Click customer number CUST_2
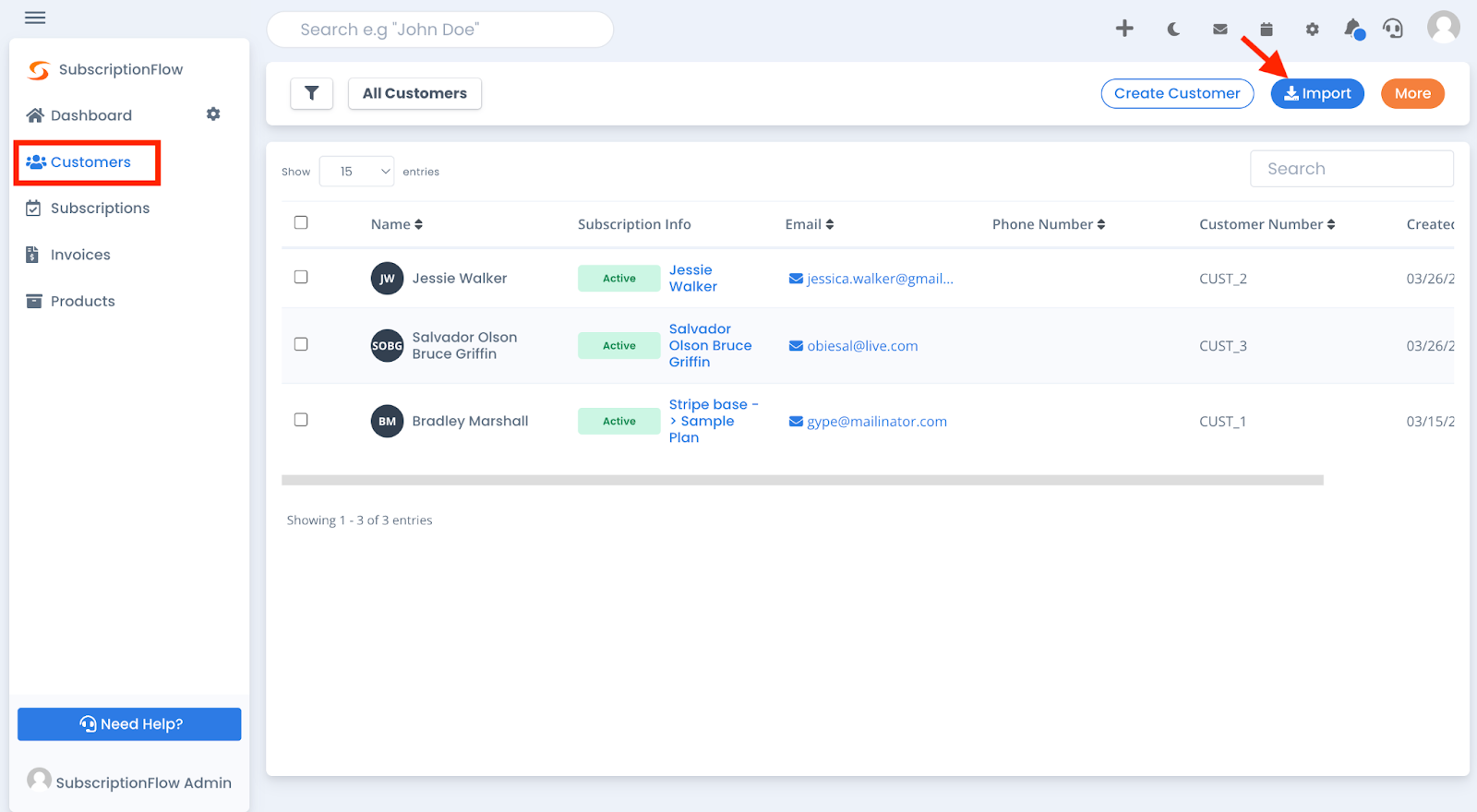This screenshot has width=1477, height=812. [x=1223, y=279]
